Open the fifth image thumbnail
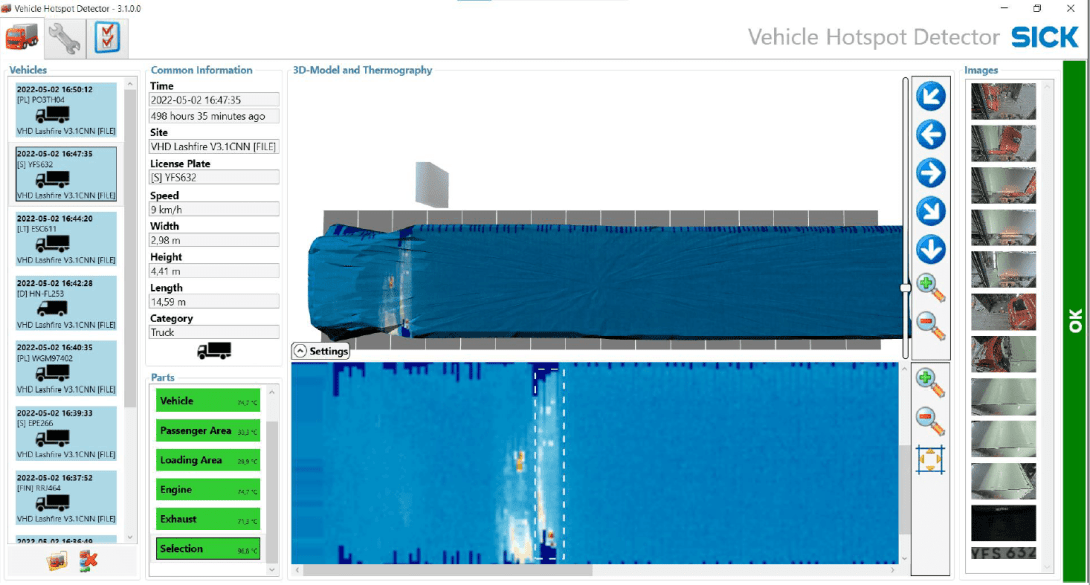1090x585 pixels. (1003, 270)
